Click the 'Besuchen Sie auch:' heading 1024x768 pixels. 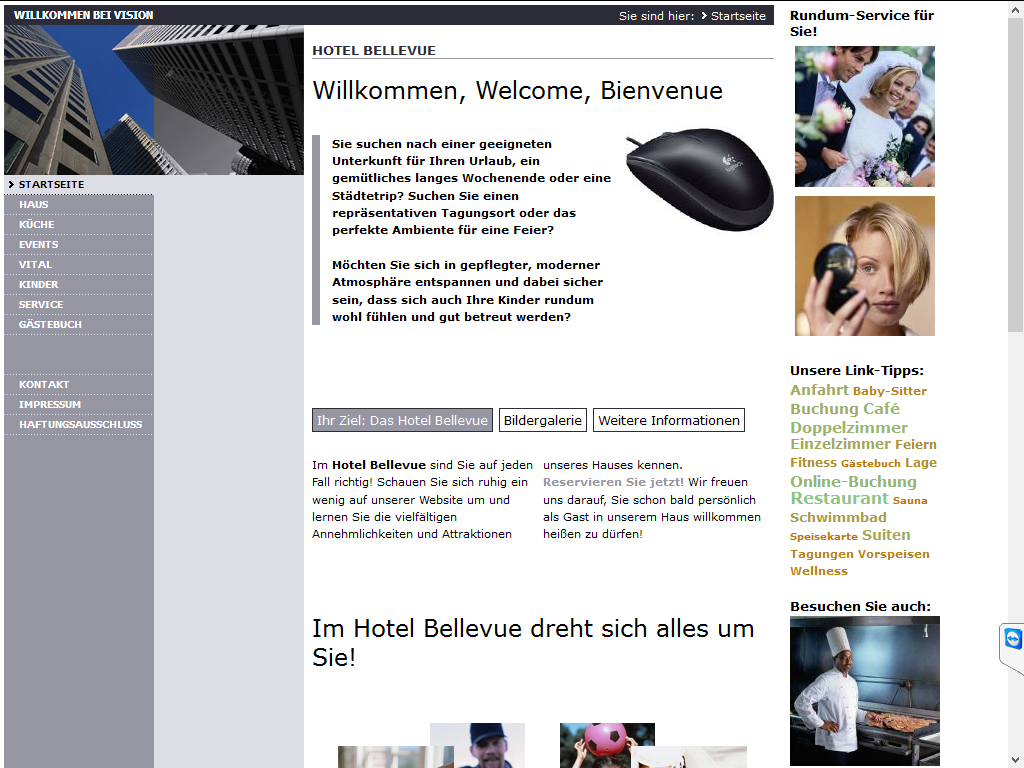pos(860,607)
